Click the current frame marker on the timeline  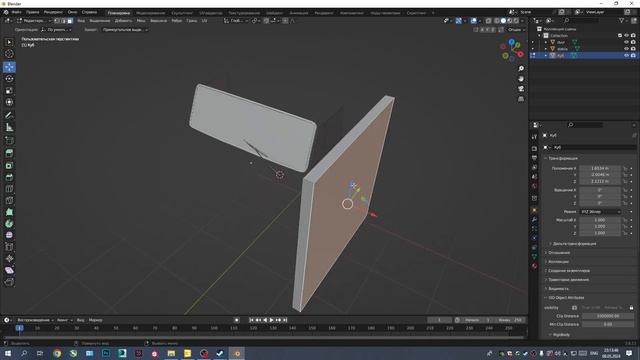tap(19, 328)
